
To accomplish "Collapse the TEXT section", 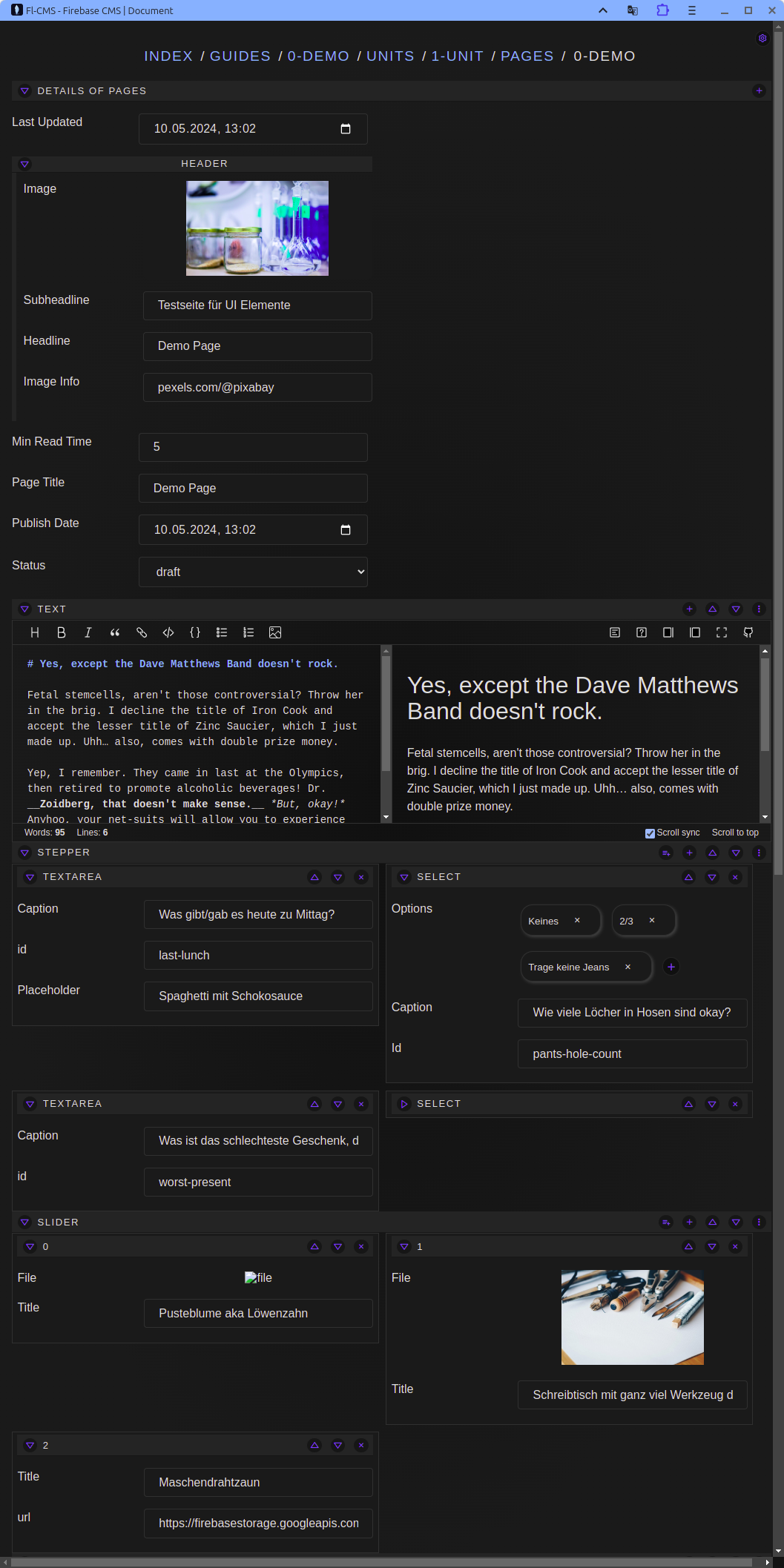I will click(24, 609).
